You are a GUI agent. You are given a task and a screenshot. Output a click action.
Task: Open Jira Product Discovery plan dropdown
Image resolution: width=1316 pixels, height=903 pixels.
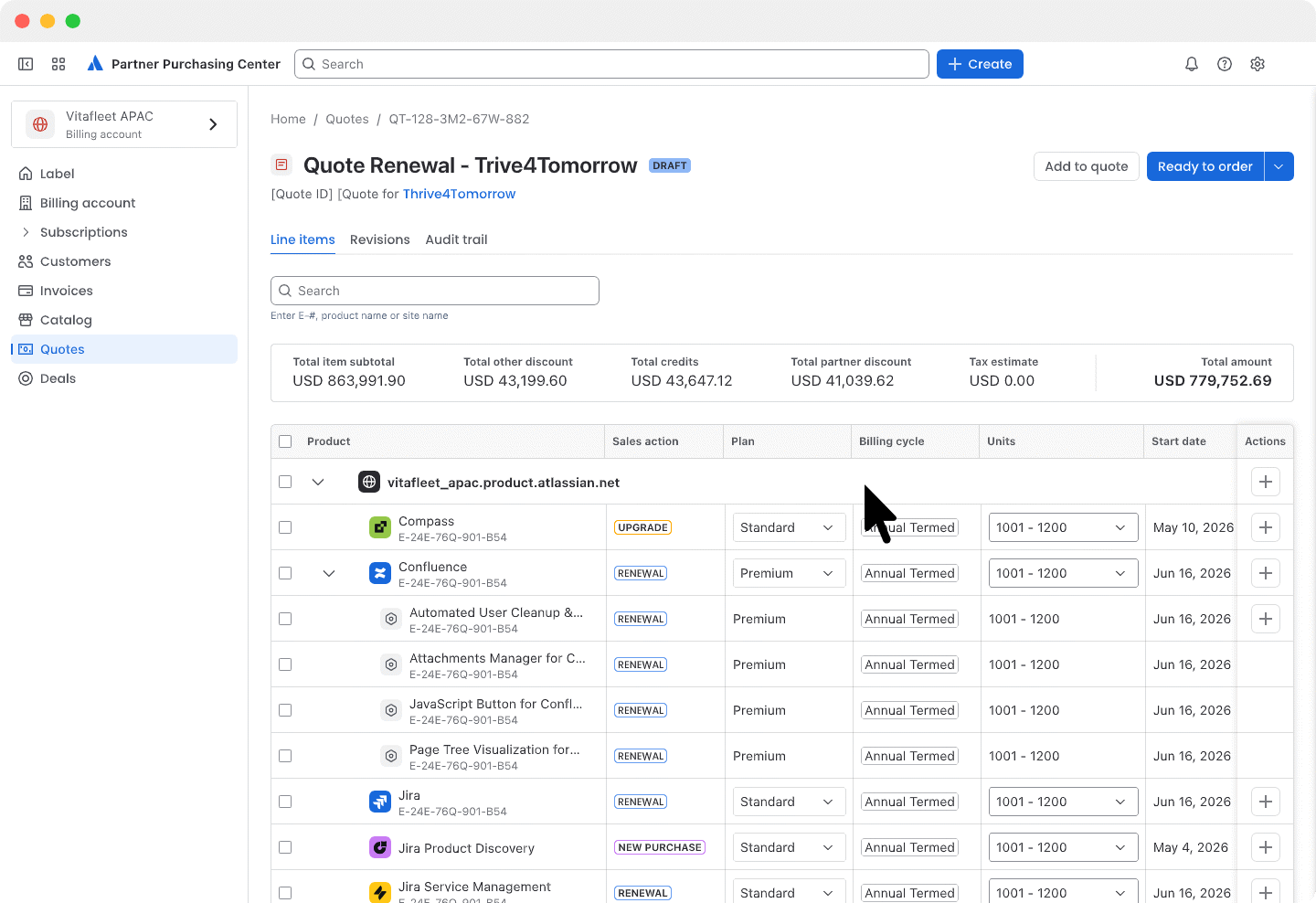tap(789, 847)
